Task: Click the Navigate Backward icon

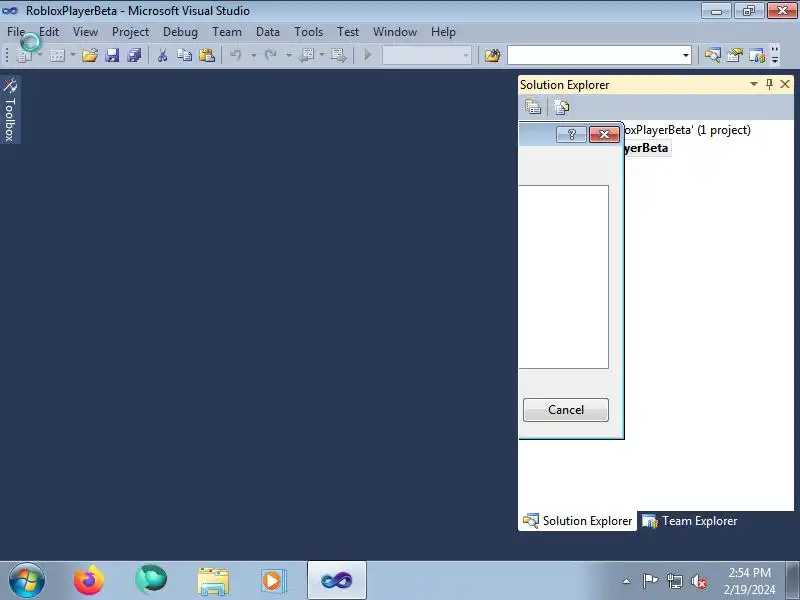Action: click(x=307, y=55)
